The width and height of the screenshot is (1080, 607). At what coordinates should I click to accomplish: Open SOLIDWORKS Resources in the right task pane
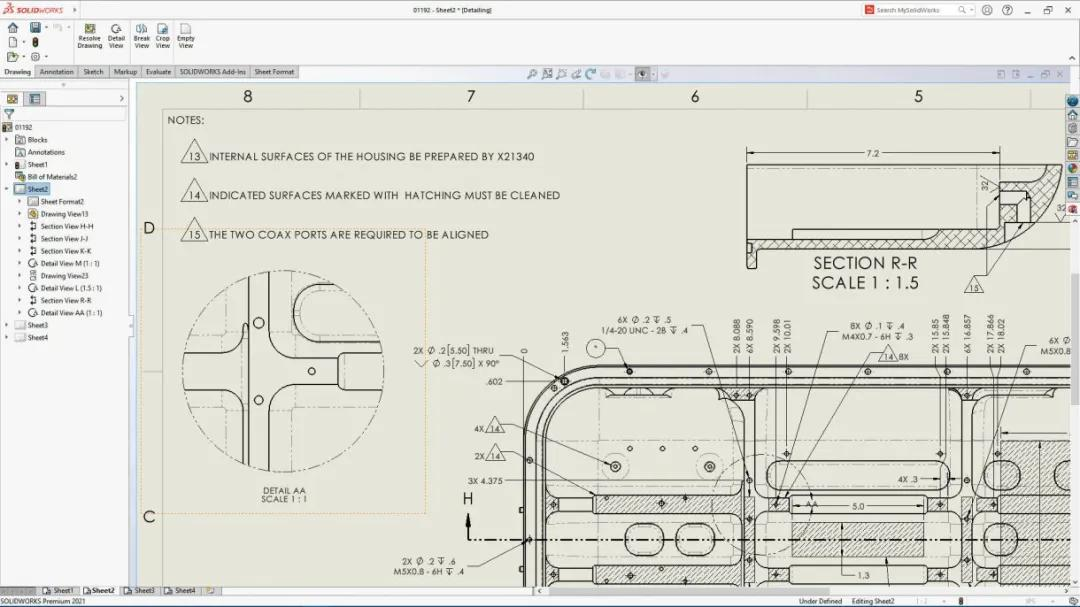[1072, 100]
